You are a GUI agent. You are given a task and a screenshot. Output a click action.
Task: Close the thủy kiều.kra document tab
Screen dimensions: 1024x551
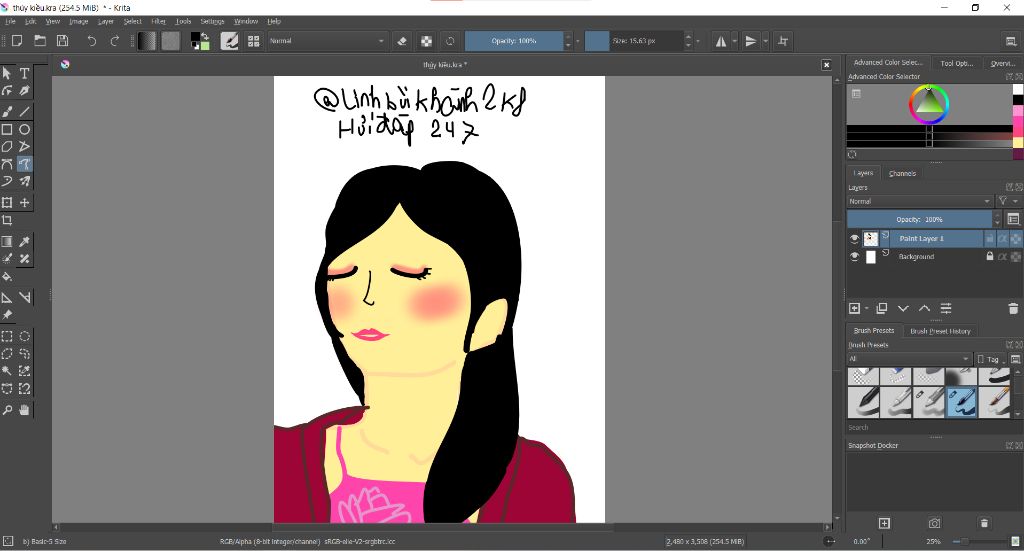click(x=827, y=65)
